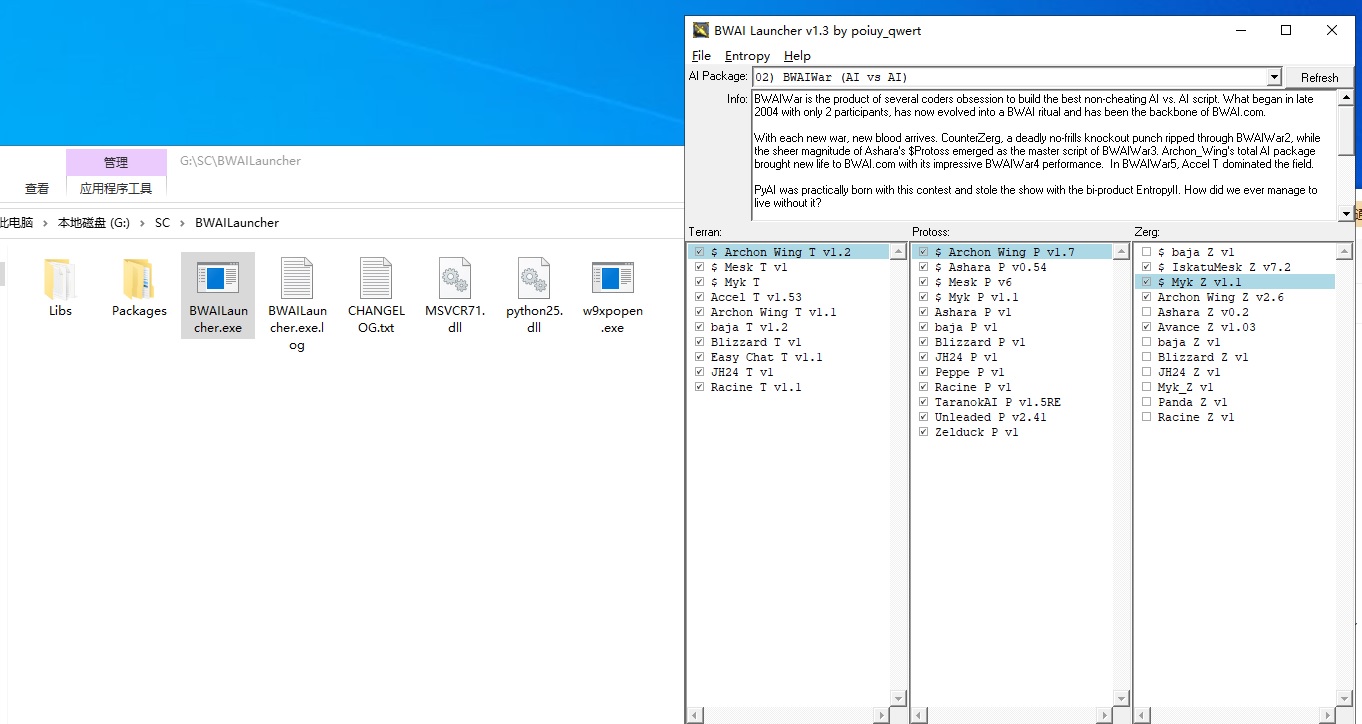Image resolution: width=1362 pixels, height=724 pixels.
Task: Select the "Archon Wing T v1.1" entry text
Action: pos(773,312)
